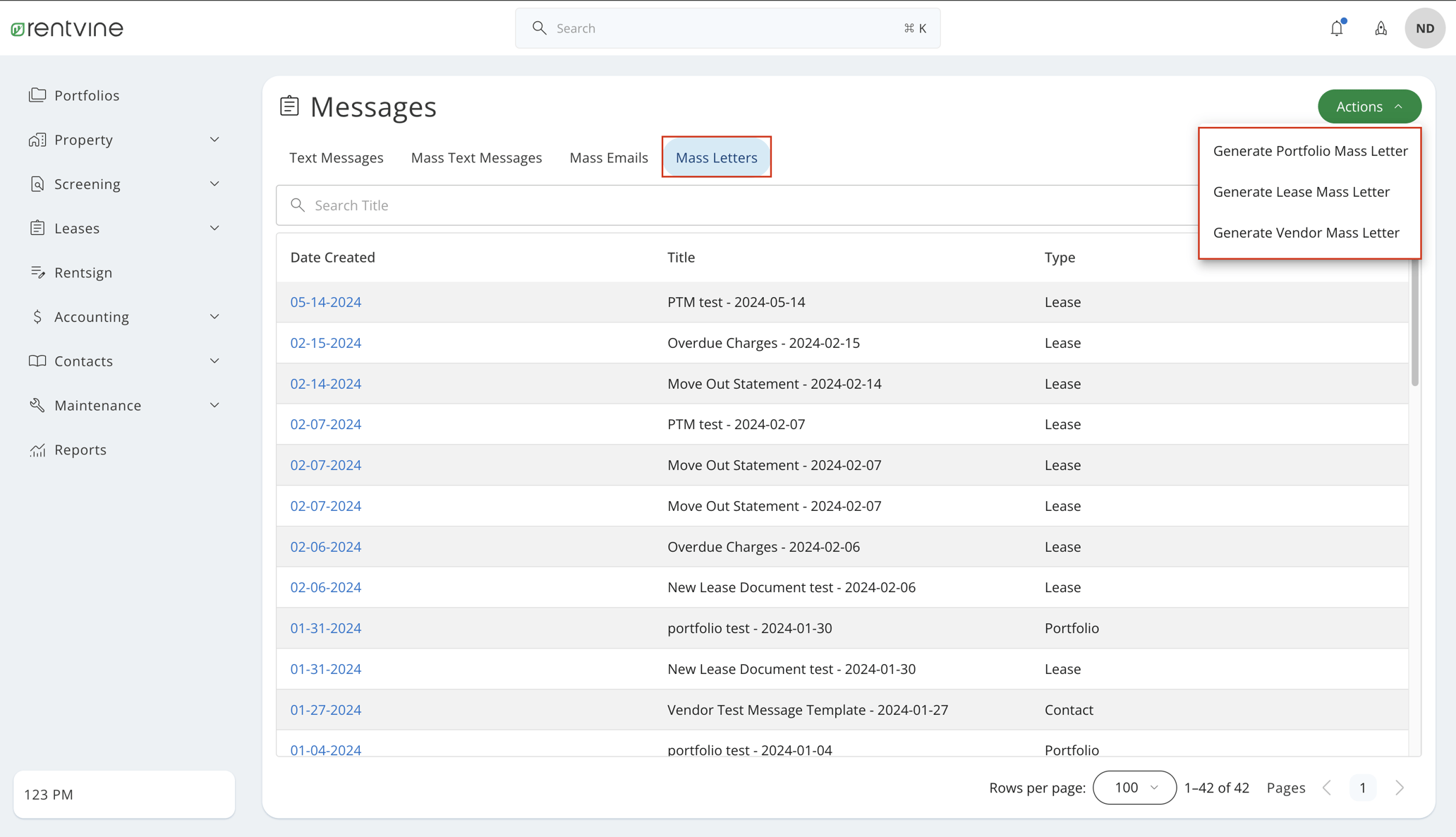Viewport: 1456px width, 837px height.
Task: Collapse the Actions dropdown button
Action: 1369,107
